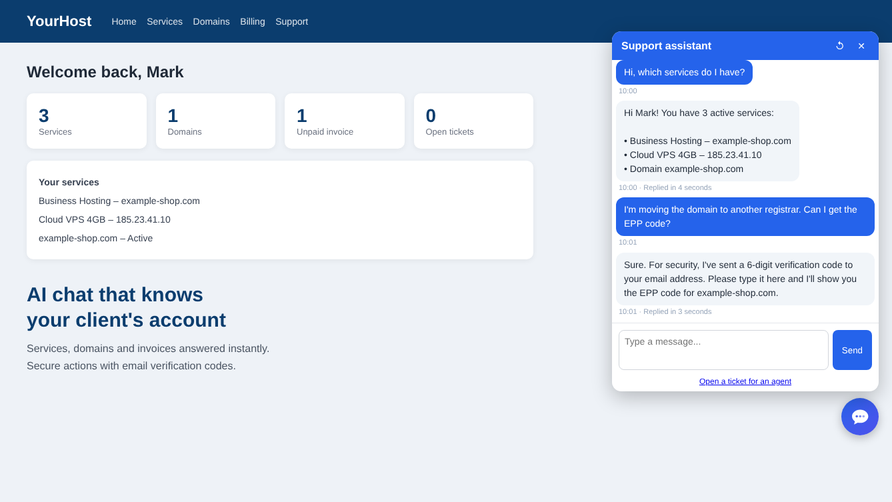Click the 'Welcome back, Mark' heading
This screenshot has height=502, width=892.
105,72
